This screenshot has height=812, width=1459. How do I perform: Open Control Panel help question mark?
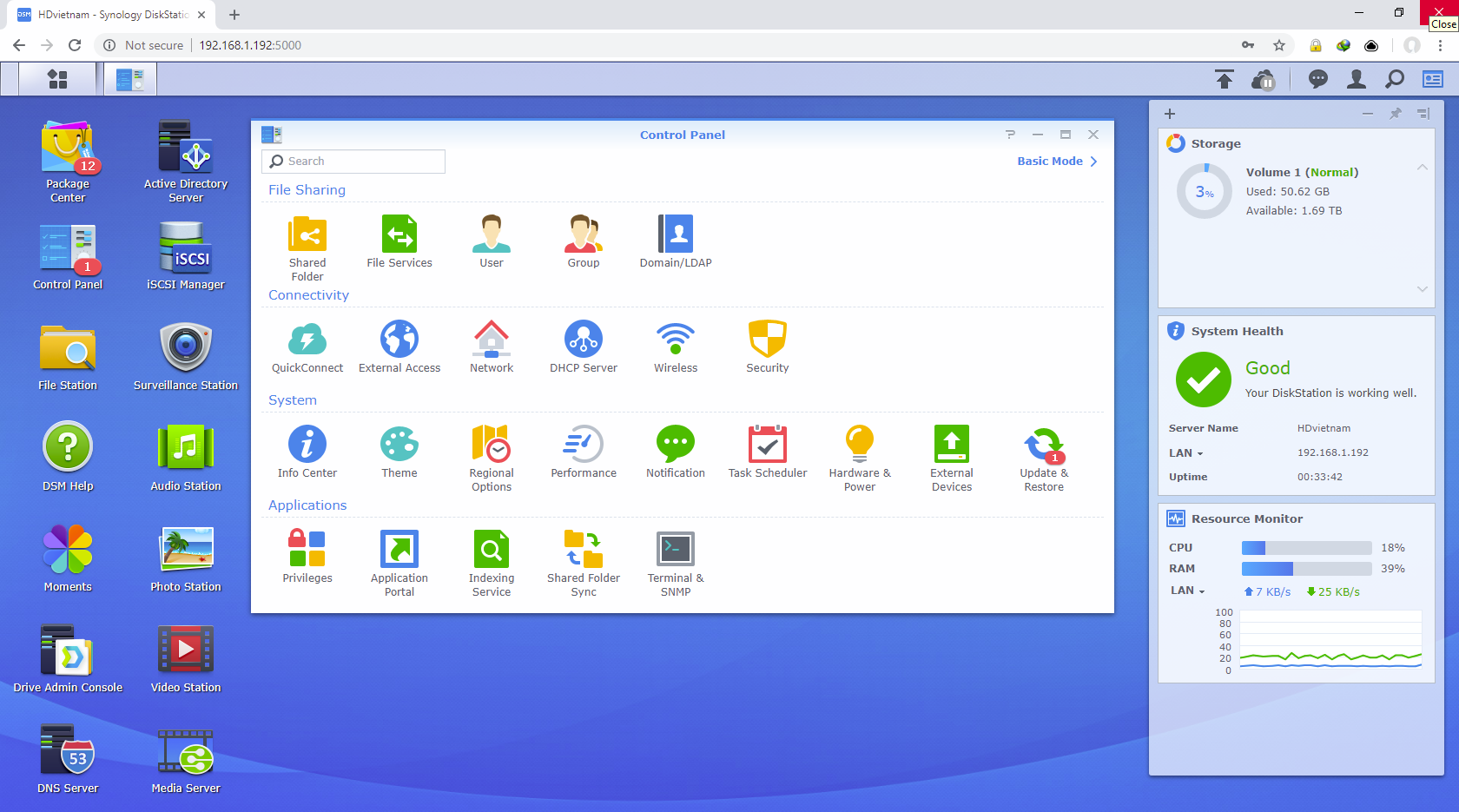point(1010,135)
